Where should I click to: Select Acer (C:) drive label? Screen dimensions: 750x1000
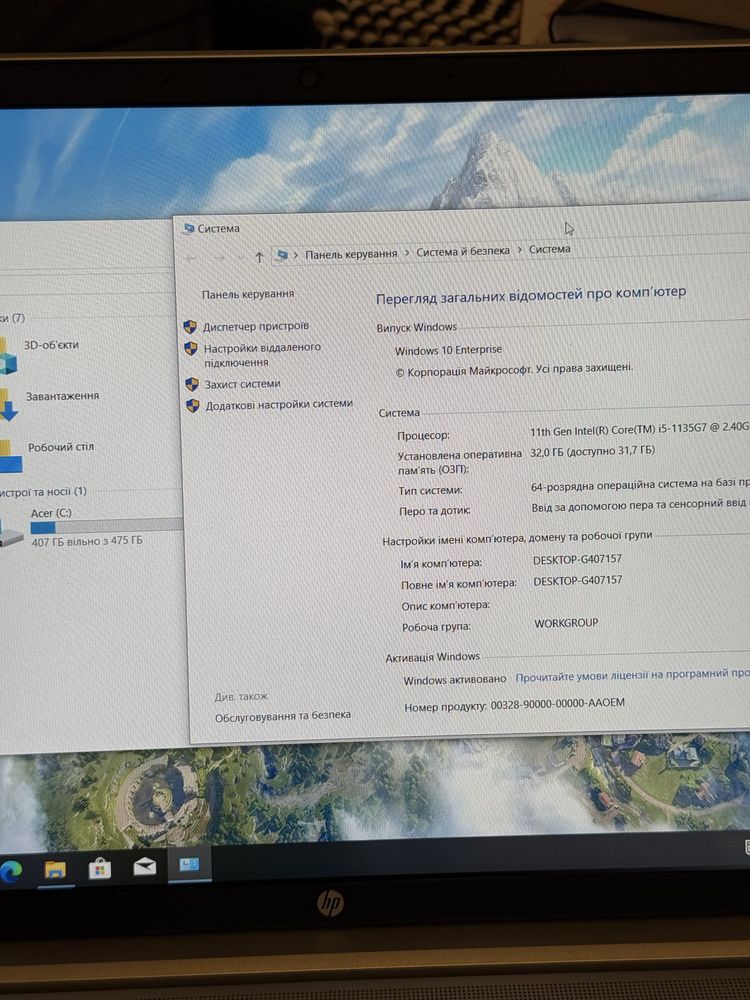coord(51,513)
